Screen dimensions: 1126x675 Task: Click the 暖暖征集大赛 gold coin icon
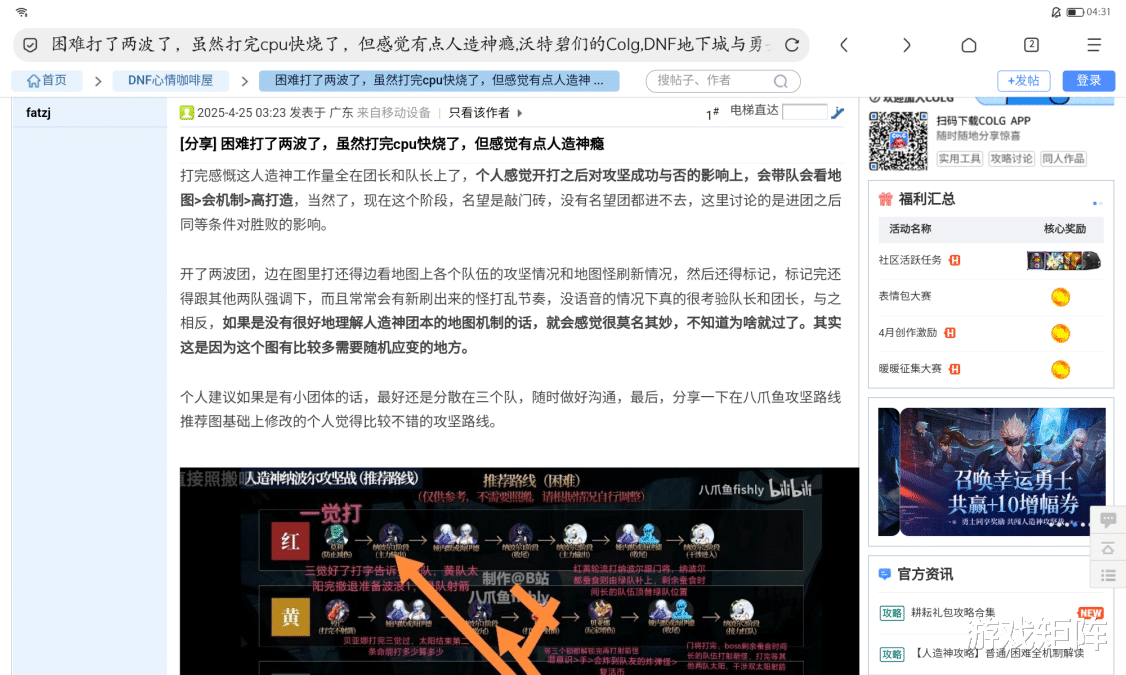[1061, 369]
